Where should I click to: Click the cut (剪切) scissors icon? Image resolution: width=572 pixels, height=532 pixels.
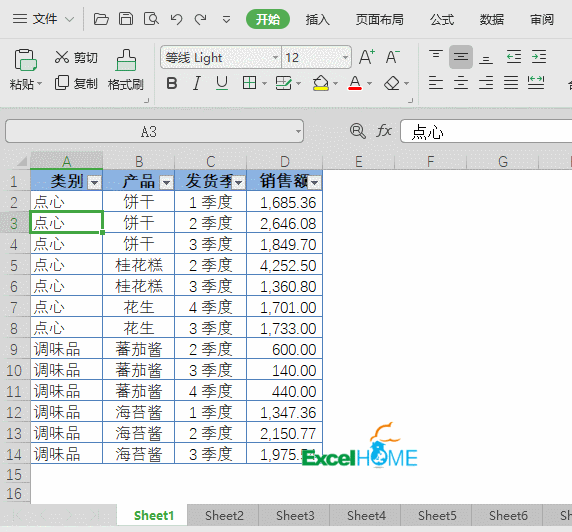[62, 57]
